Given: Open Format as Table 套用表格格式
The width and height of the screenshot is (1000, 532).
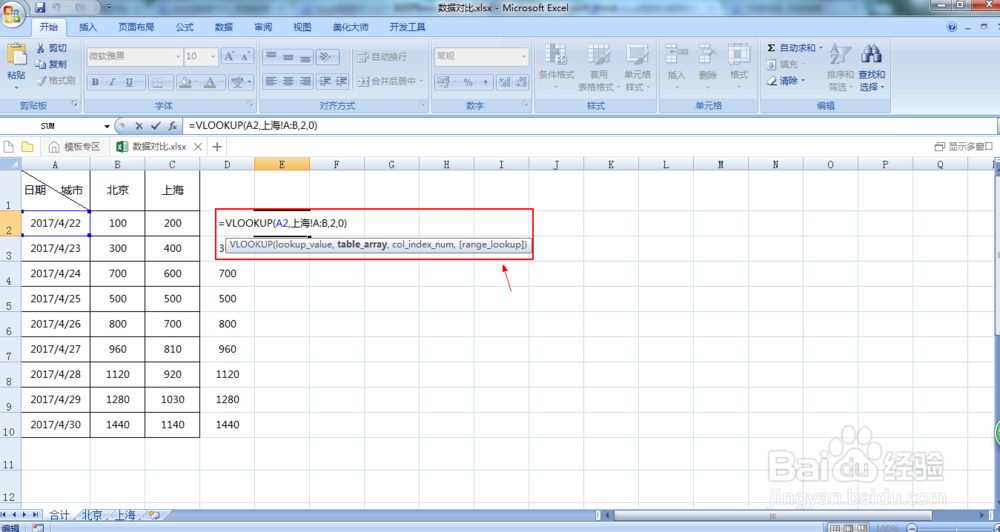Looking at the screenshot, I should pos(598,67).
